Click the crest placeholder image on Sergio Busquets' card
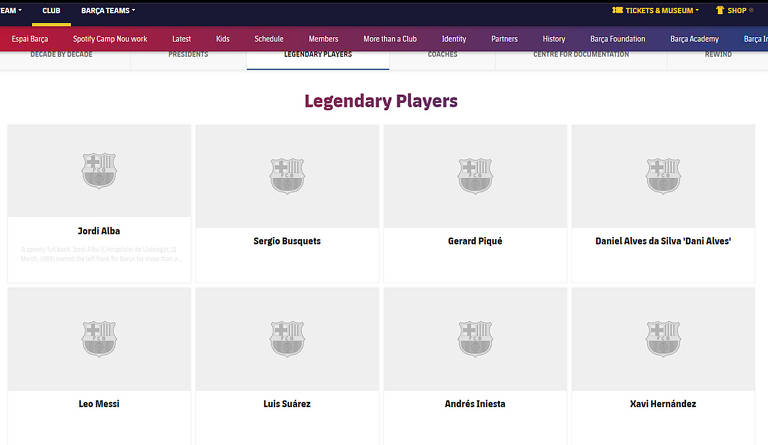The image size is (768, 445). pos(287,176)
